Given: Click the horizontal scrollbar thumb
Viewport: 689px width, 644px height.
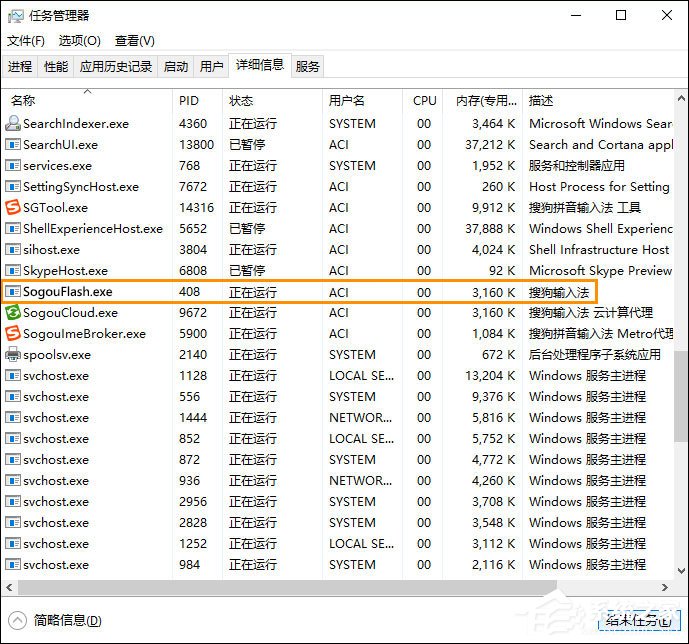Looking at the screenshot, I should 287,587.
